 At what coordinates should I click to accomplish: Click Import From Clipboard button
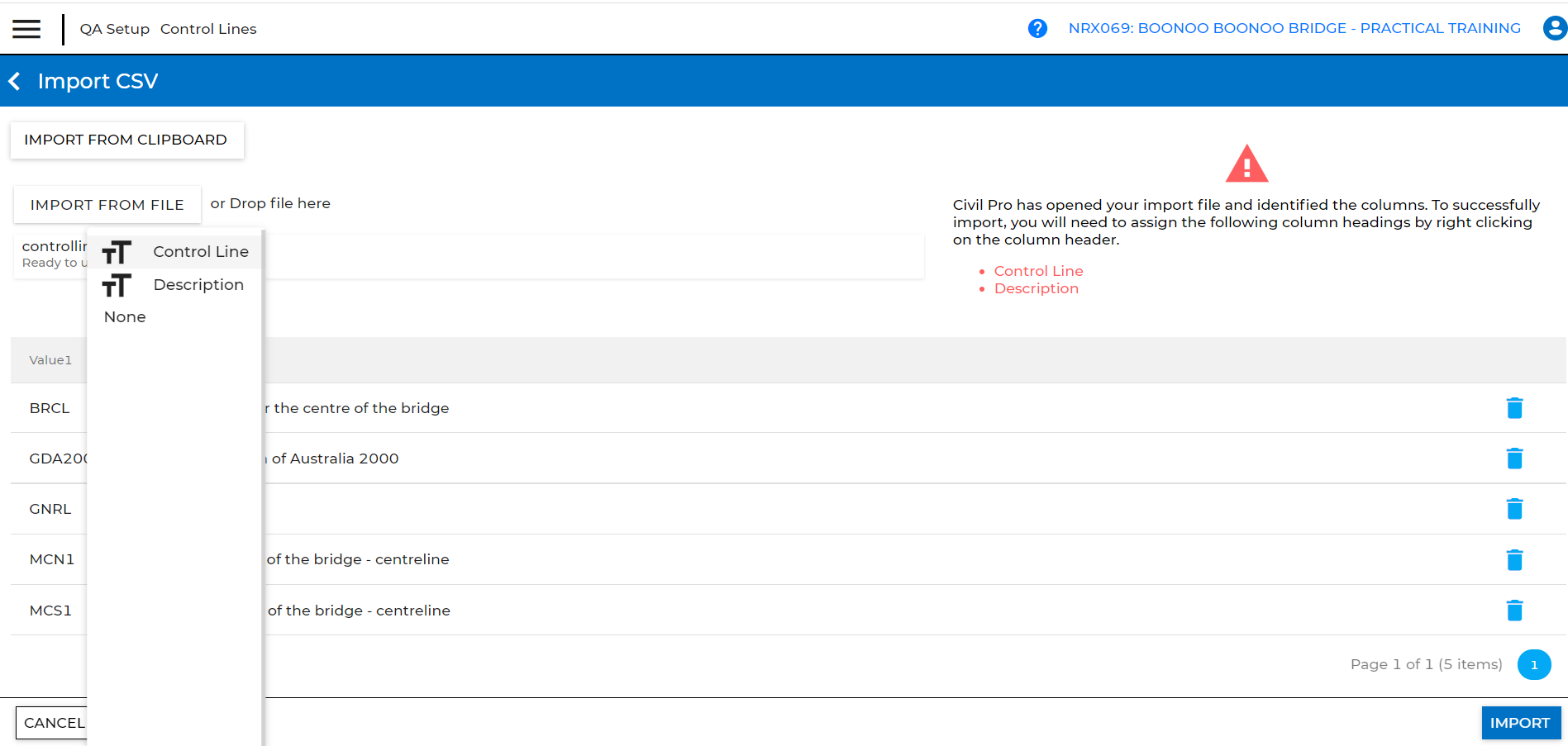[x=126, y=140]
